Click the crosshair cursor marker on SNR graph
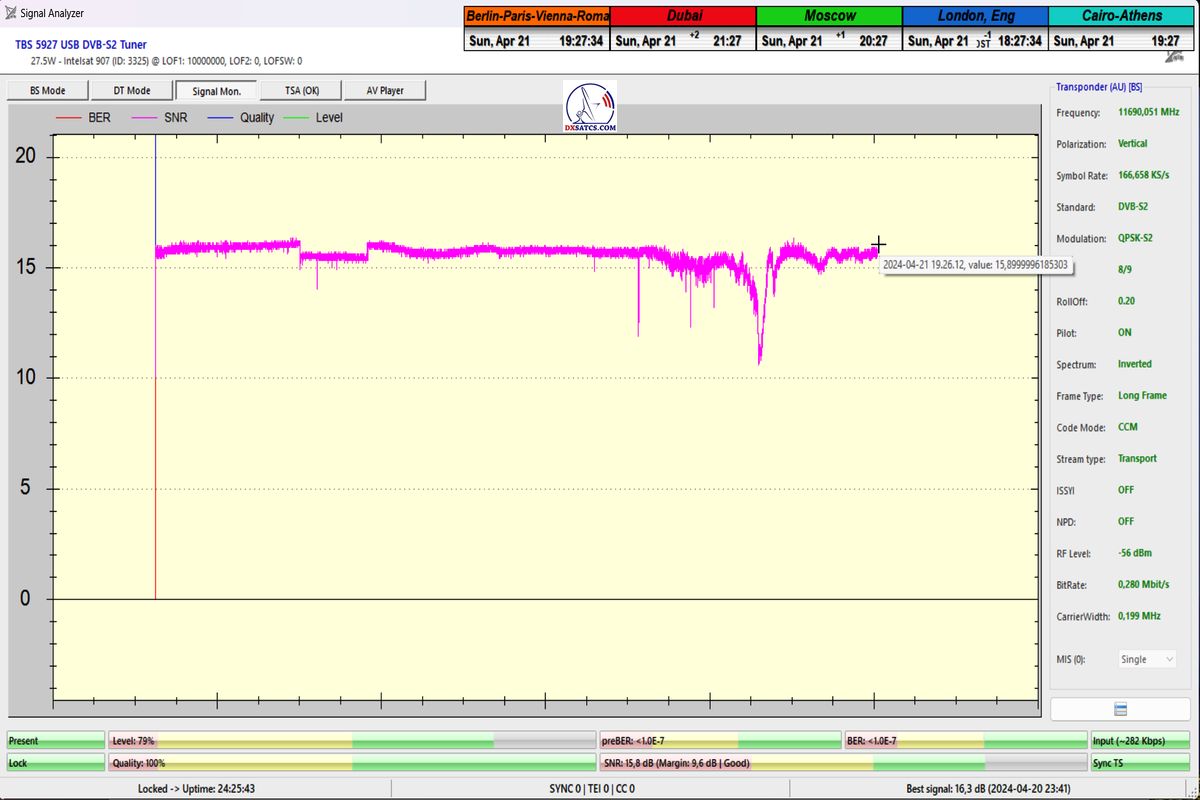The height and width of the screenshot is (800, 1200). (x=878, y=244)
